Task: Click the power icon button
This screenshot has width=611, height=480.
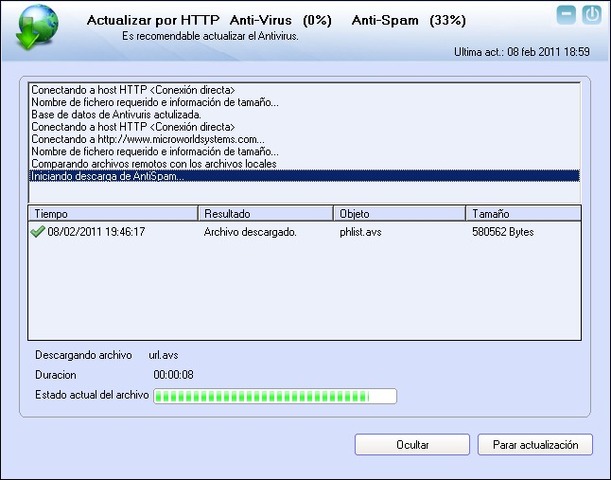Action: point(592,15)
